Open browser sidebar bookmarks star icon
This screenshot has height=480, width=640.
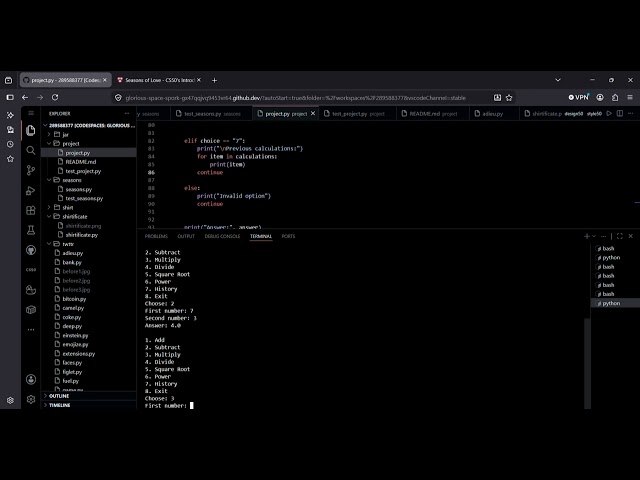click(10, 159)
